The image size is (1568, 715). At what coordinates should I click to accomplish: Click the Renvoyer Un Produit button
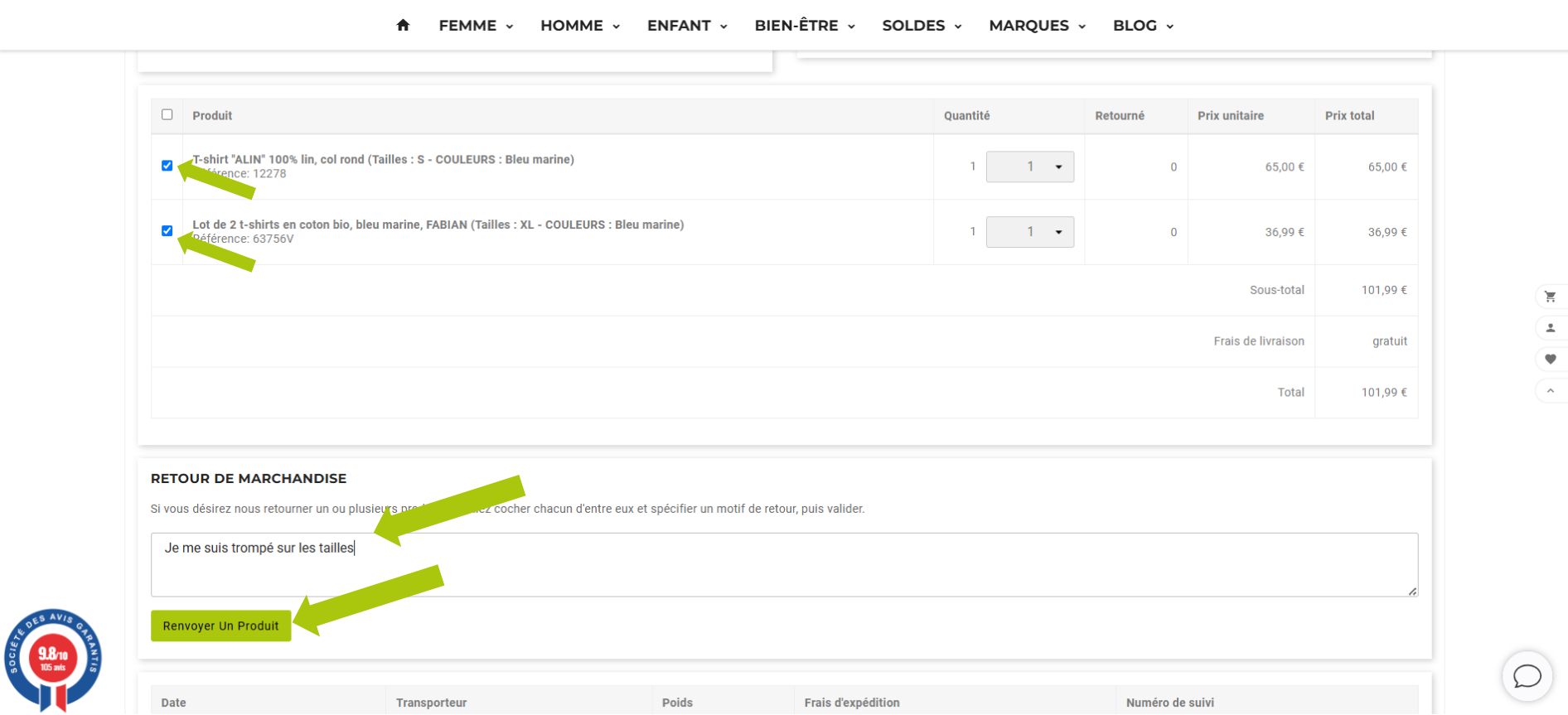220,626
